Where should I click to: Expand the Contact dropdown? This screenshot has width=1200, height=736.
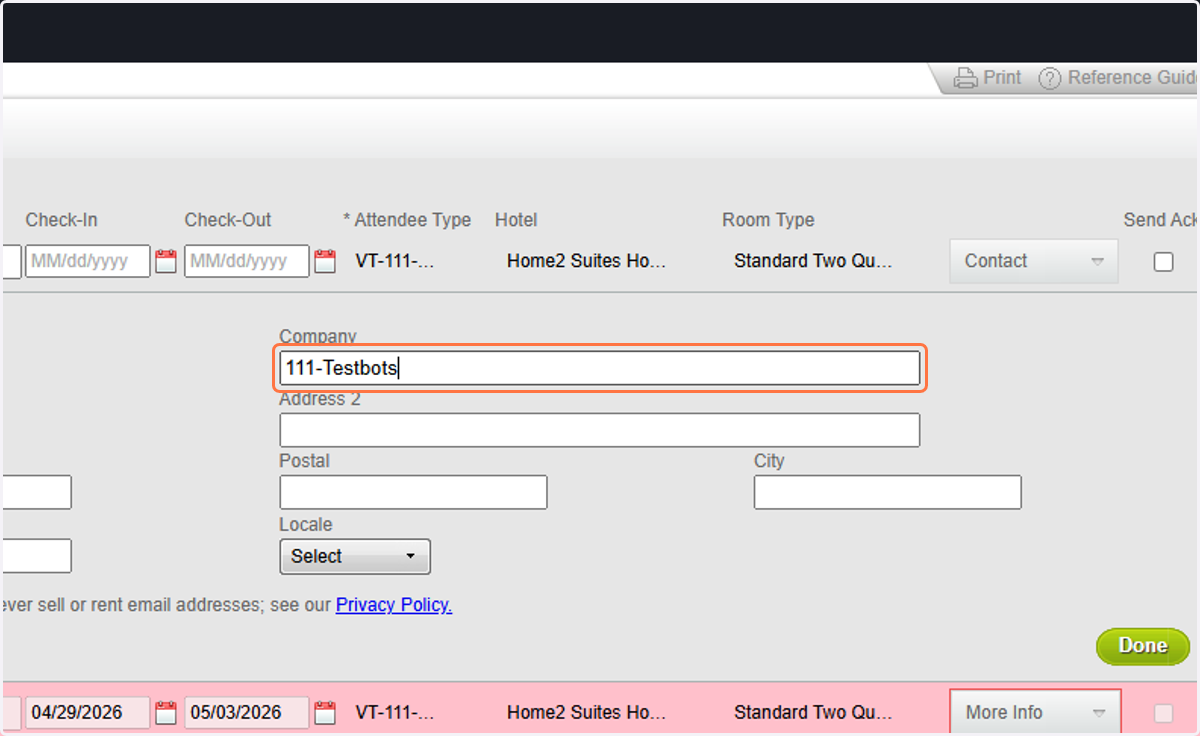[1034, 261]
